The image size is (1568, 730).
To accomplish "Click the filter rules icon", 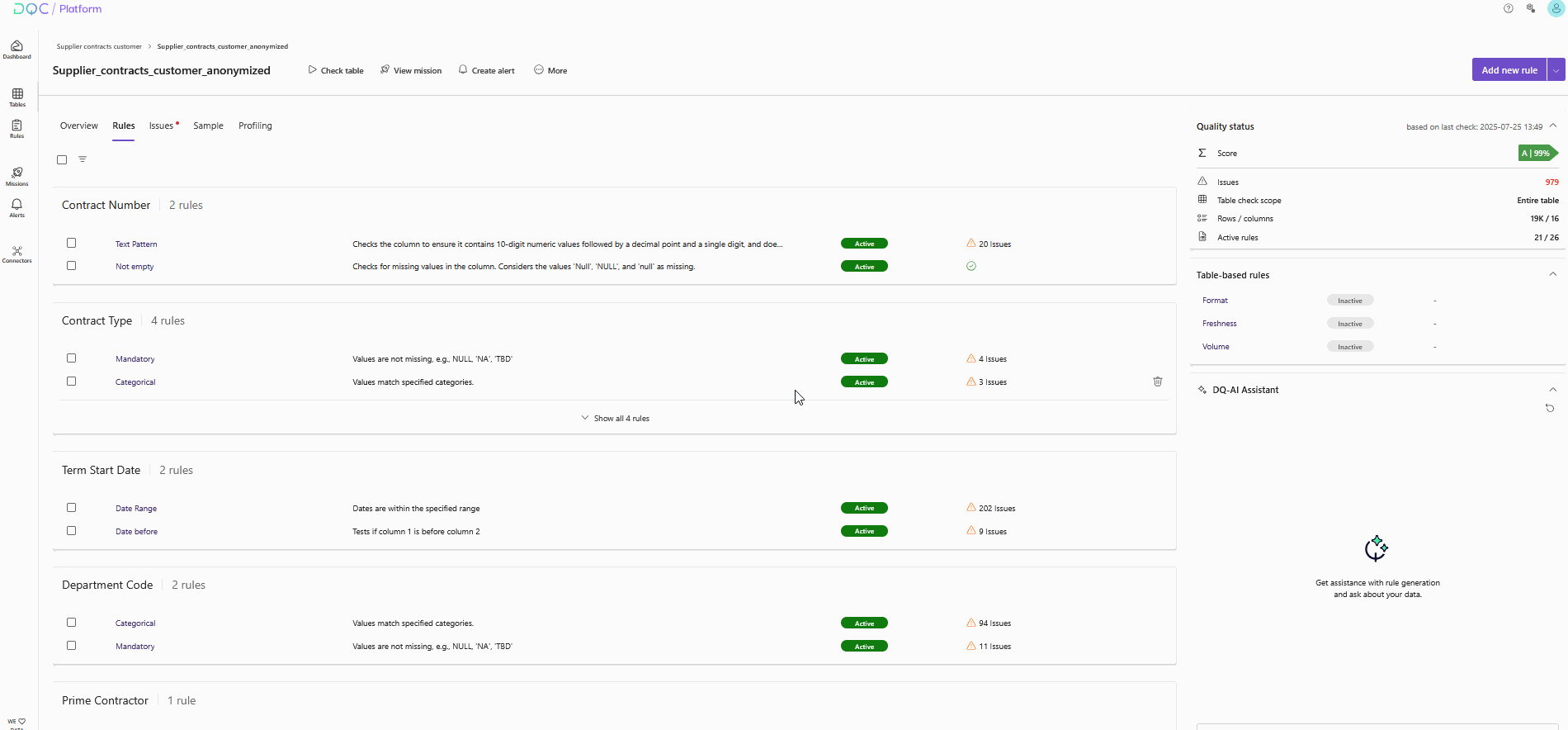I will (83, 159).
